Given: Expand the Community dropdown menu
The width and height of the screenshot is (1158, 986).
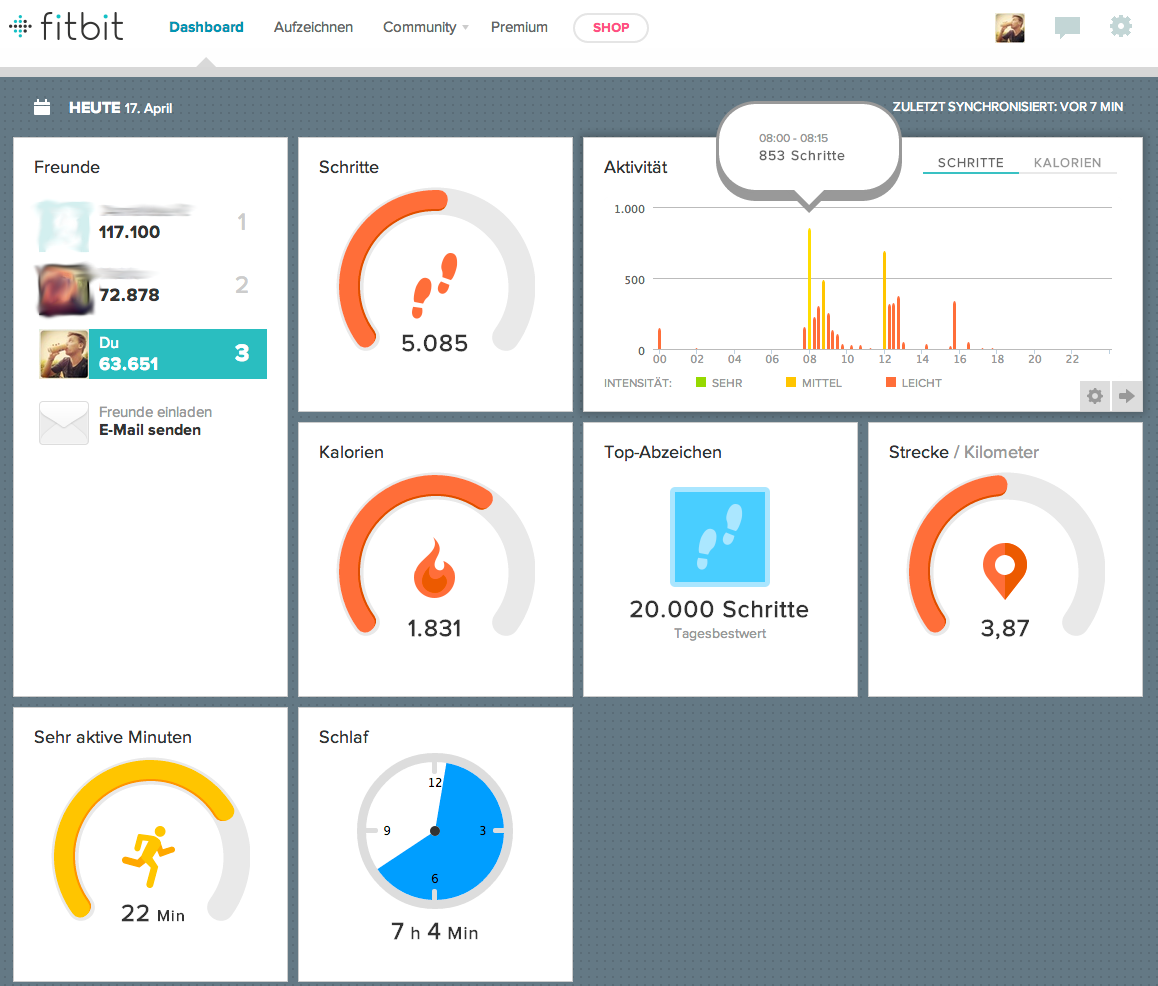Looking at the screenshot, I should pos(425,28).
